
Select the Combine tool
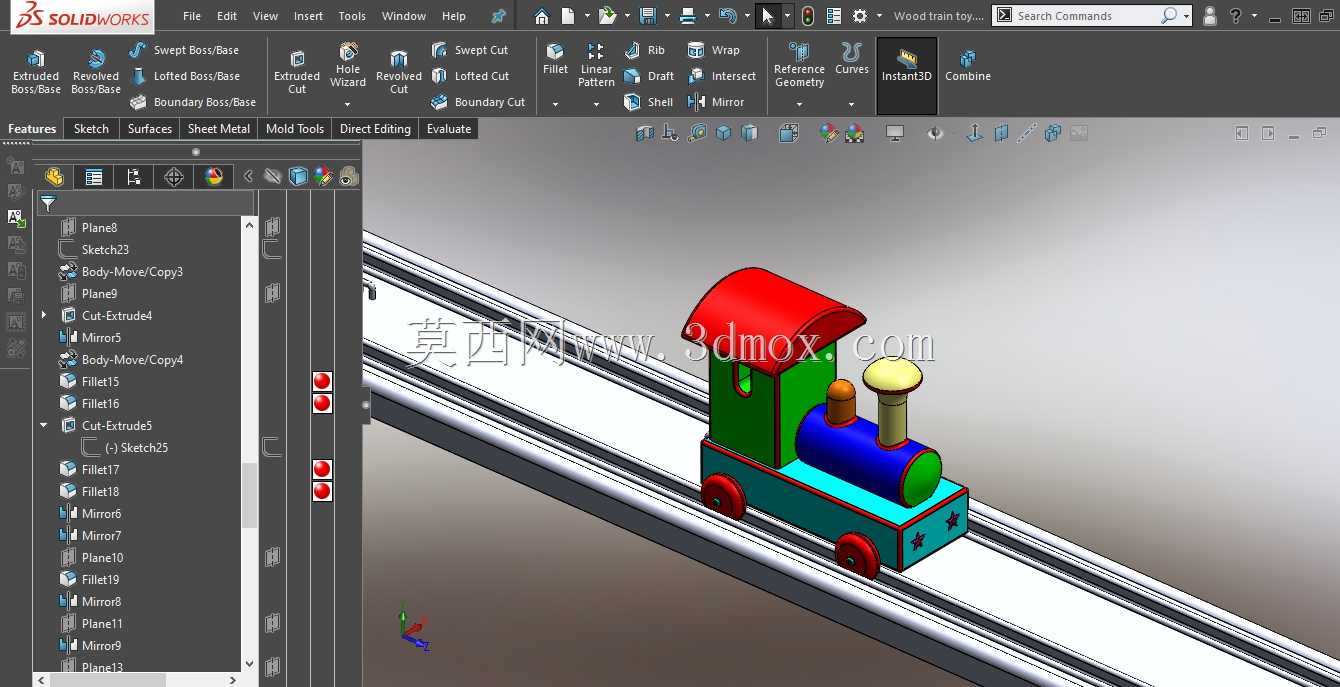click(968, 65)
